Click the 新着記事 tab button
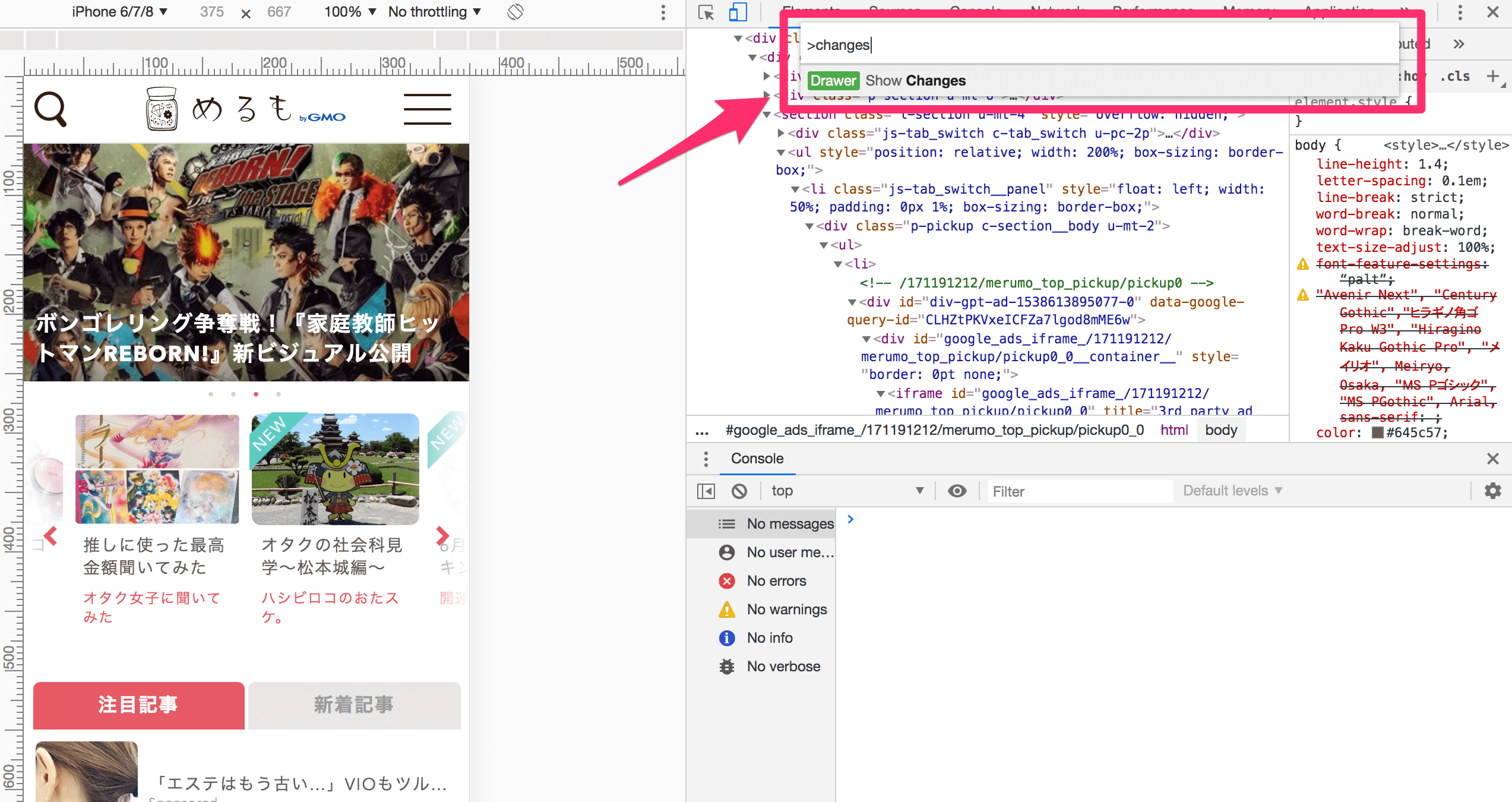This screenshot has width=1512, height=802. 354,705
